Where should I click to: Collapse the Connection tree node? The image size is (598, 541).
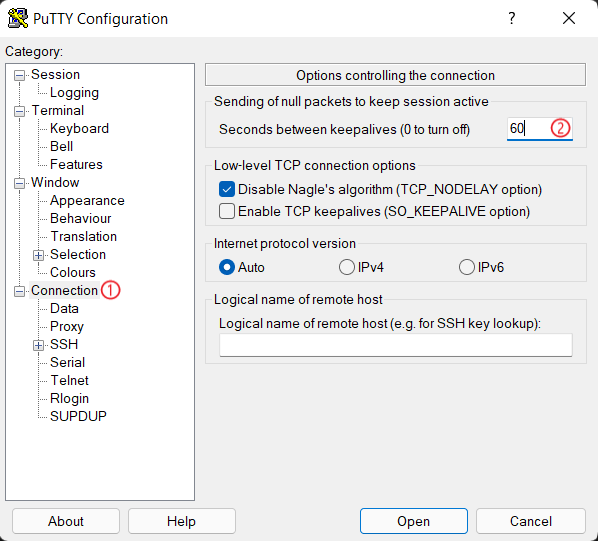pyautogui.click(x=19, y=292)
